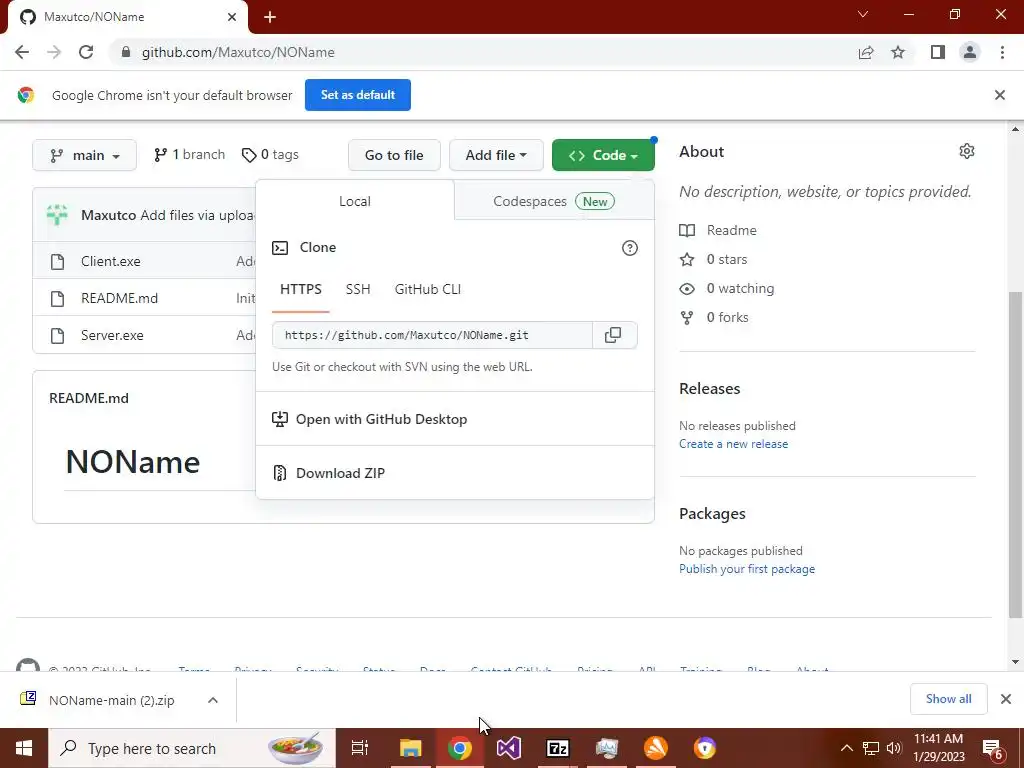The image size is (1024, 768).
Task: Open the notification center icon
Action: click(993, 748)
